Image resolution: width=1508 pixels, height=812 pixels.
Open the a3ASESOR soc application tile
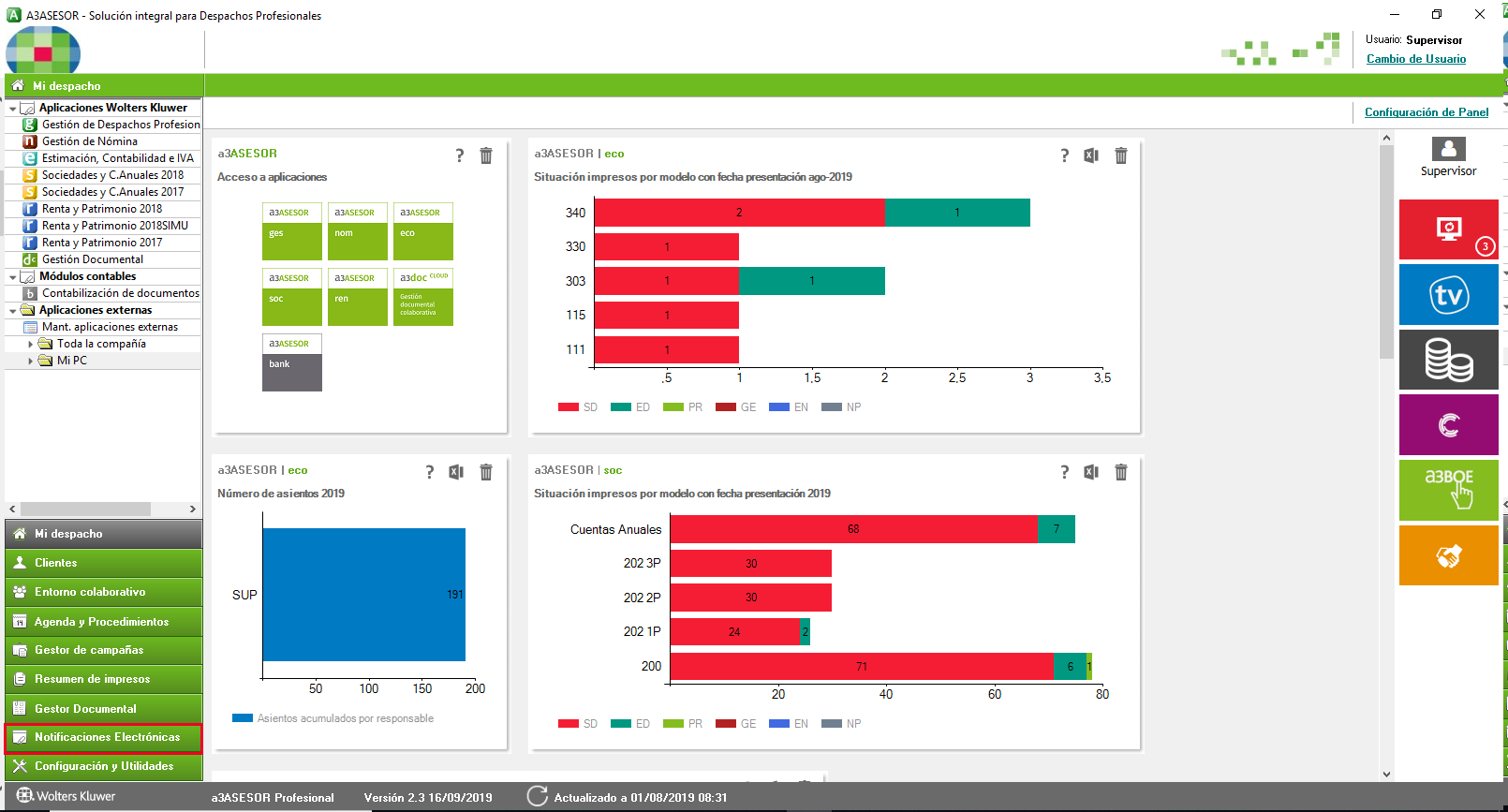pos(292,297)
